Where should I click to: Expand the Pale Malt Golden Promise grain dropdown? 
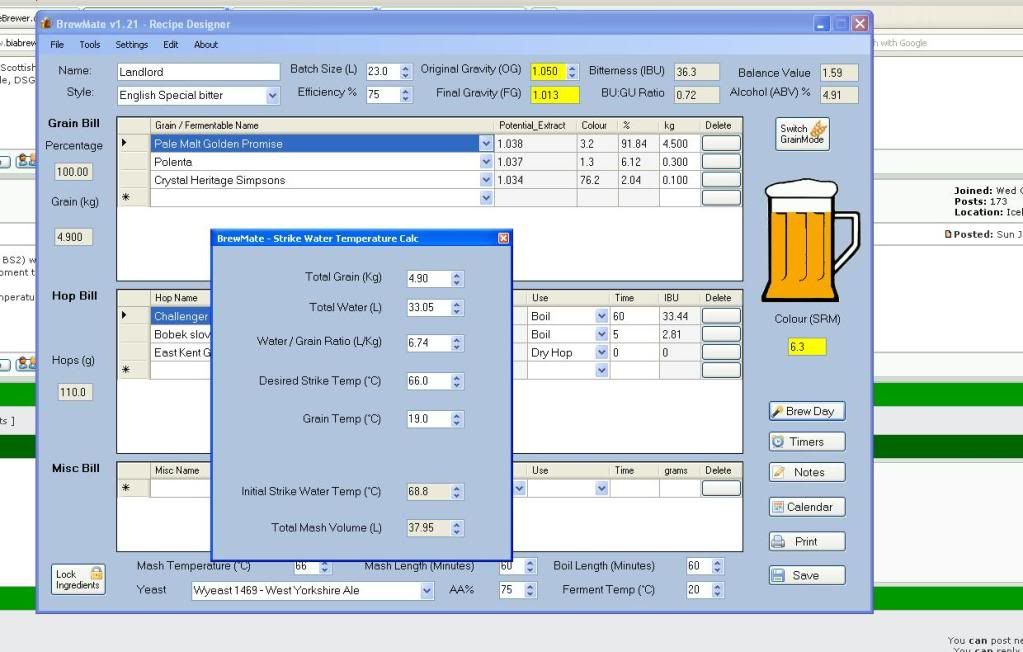pos(487,144)
